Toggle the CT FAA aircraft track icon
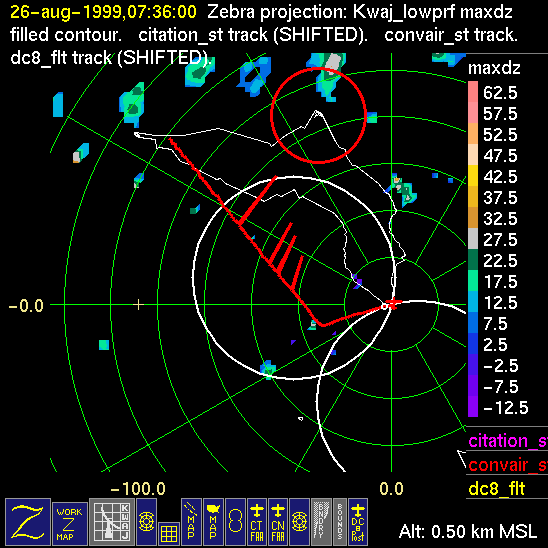This screenshot has width=548, height=548. click(x=257, y=522)
